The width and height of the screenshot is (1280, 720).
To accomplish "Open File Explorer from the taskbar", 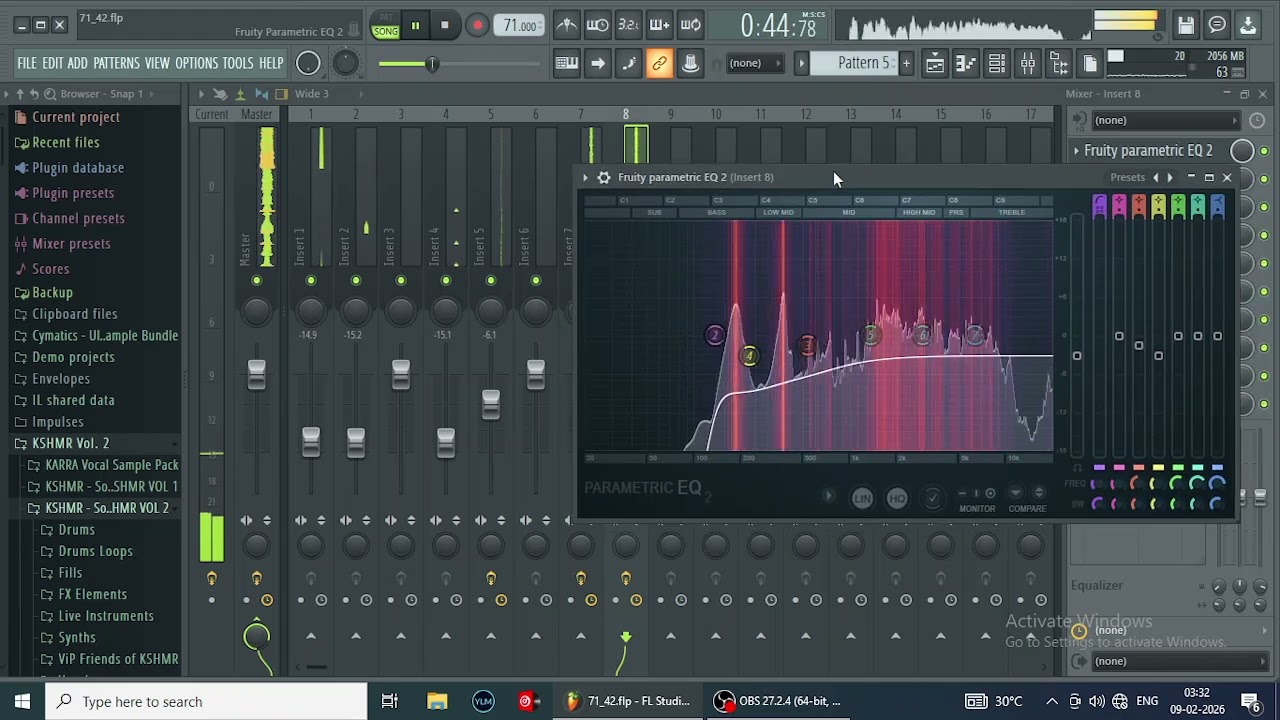I will pos(437,701).
